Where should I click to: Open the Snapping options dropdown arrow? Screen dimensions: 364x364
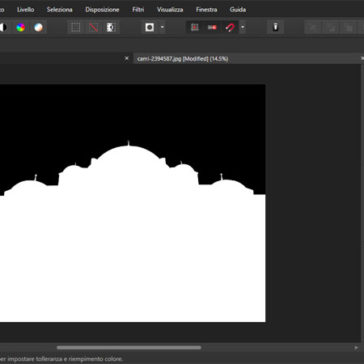click(243, 27)
